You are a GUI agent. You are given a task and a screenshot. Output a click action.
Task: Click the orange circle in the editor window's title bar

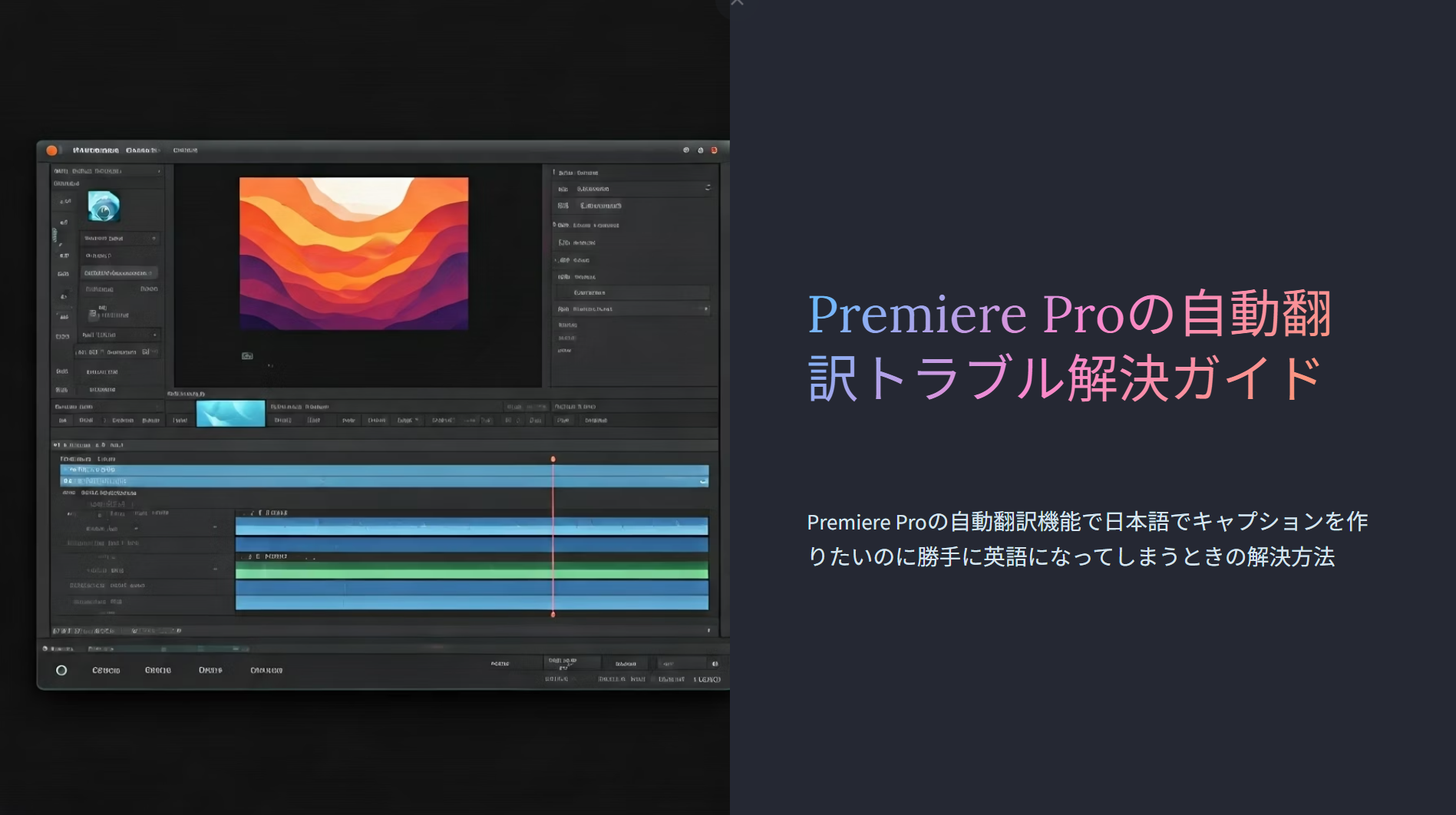(x=52, y=150)
